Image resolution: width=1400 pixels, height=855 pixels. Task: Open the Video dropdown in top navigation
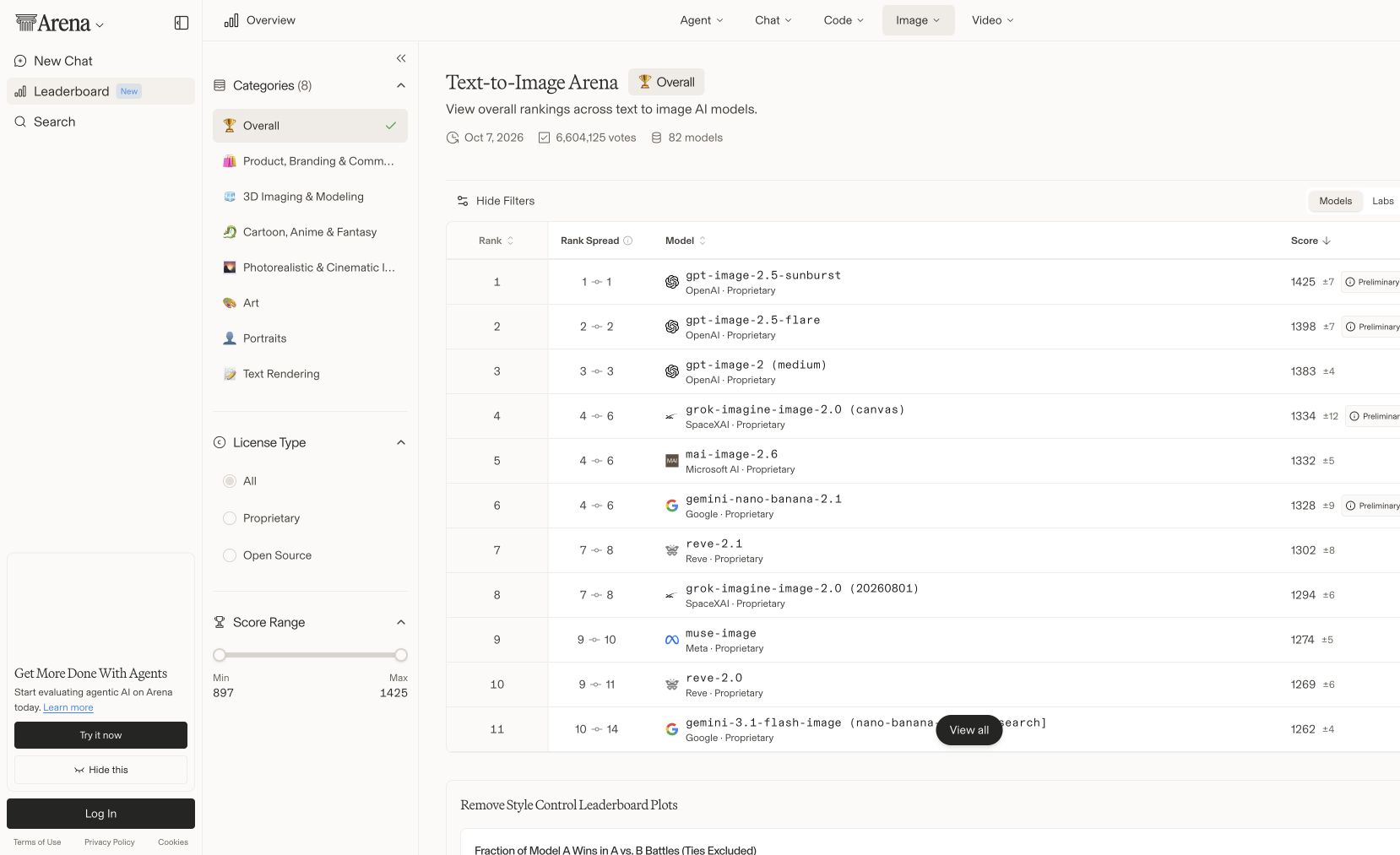coord(992,20)
